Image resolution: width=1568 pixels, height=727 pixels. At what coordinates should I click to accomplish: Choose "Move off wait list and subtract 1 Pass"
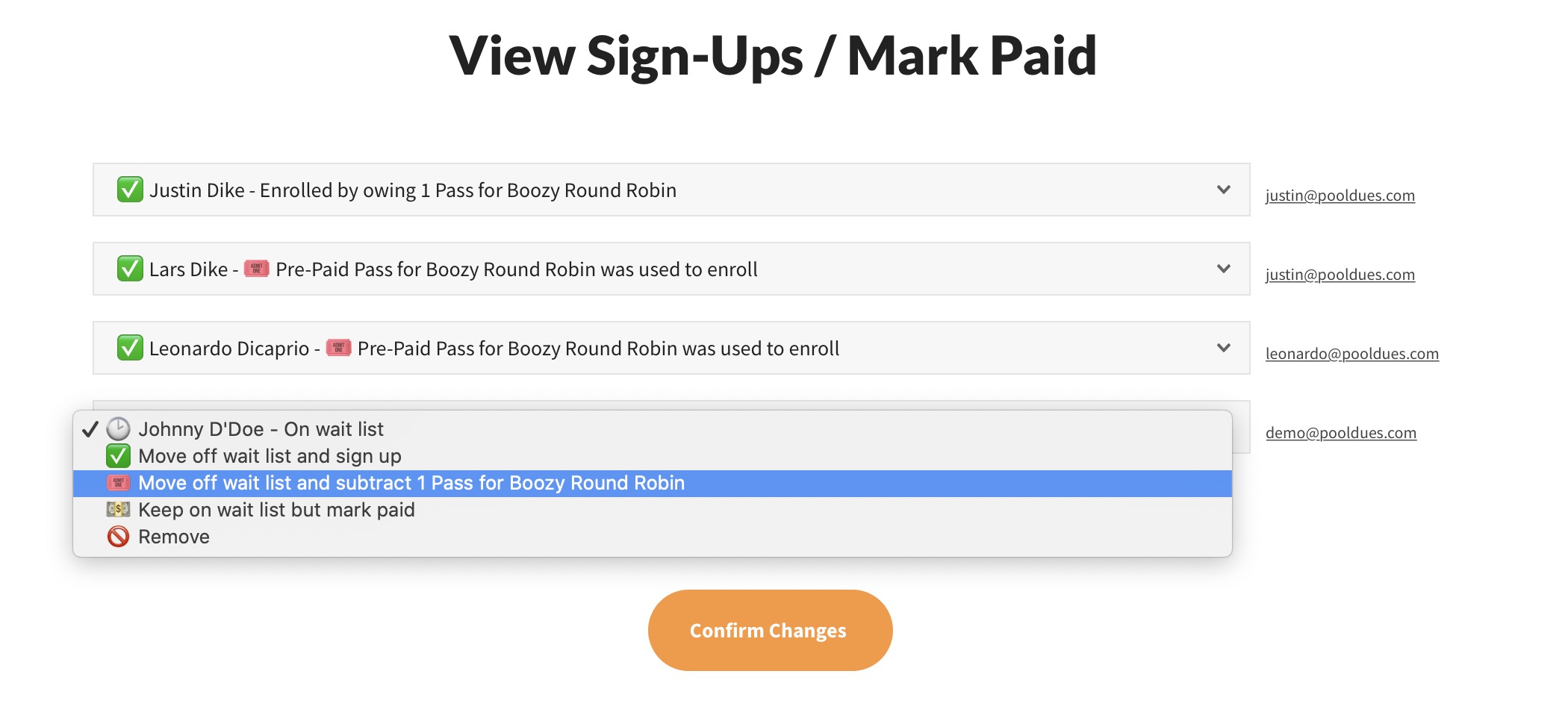(x=411, y=483)
